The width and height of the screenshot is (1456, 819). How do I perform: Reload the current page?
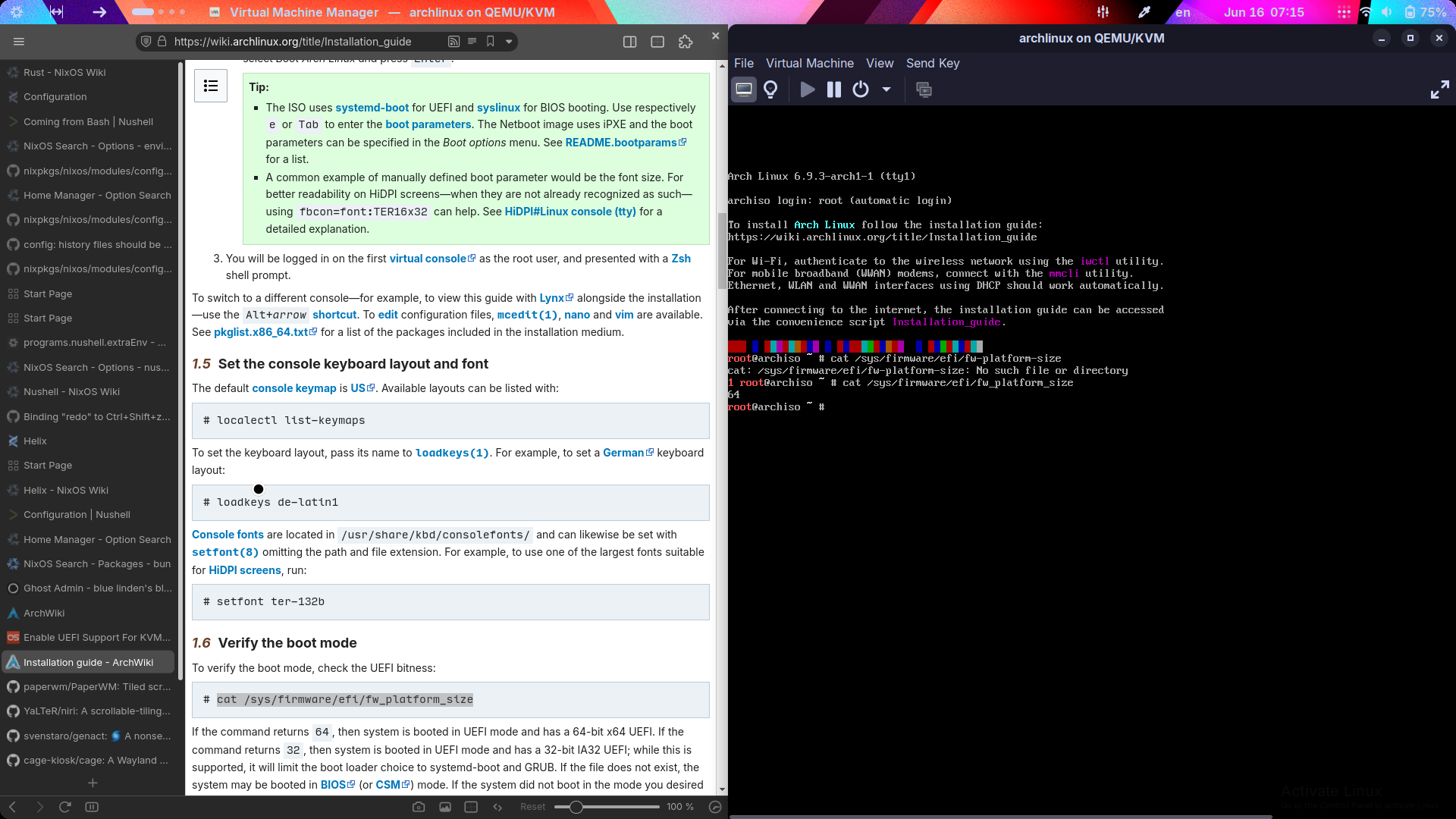65,807
